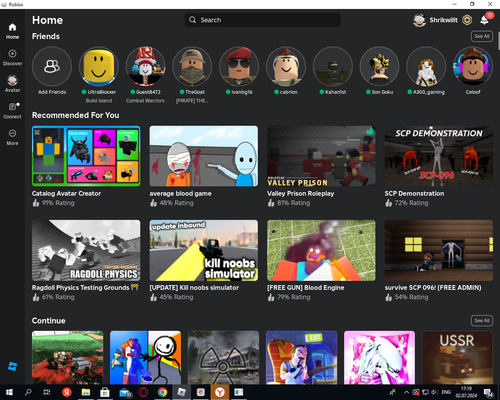This screenshot has height=400, width=500.
Task: Open SCP Demonstration thumbnail
Action: 439,156
